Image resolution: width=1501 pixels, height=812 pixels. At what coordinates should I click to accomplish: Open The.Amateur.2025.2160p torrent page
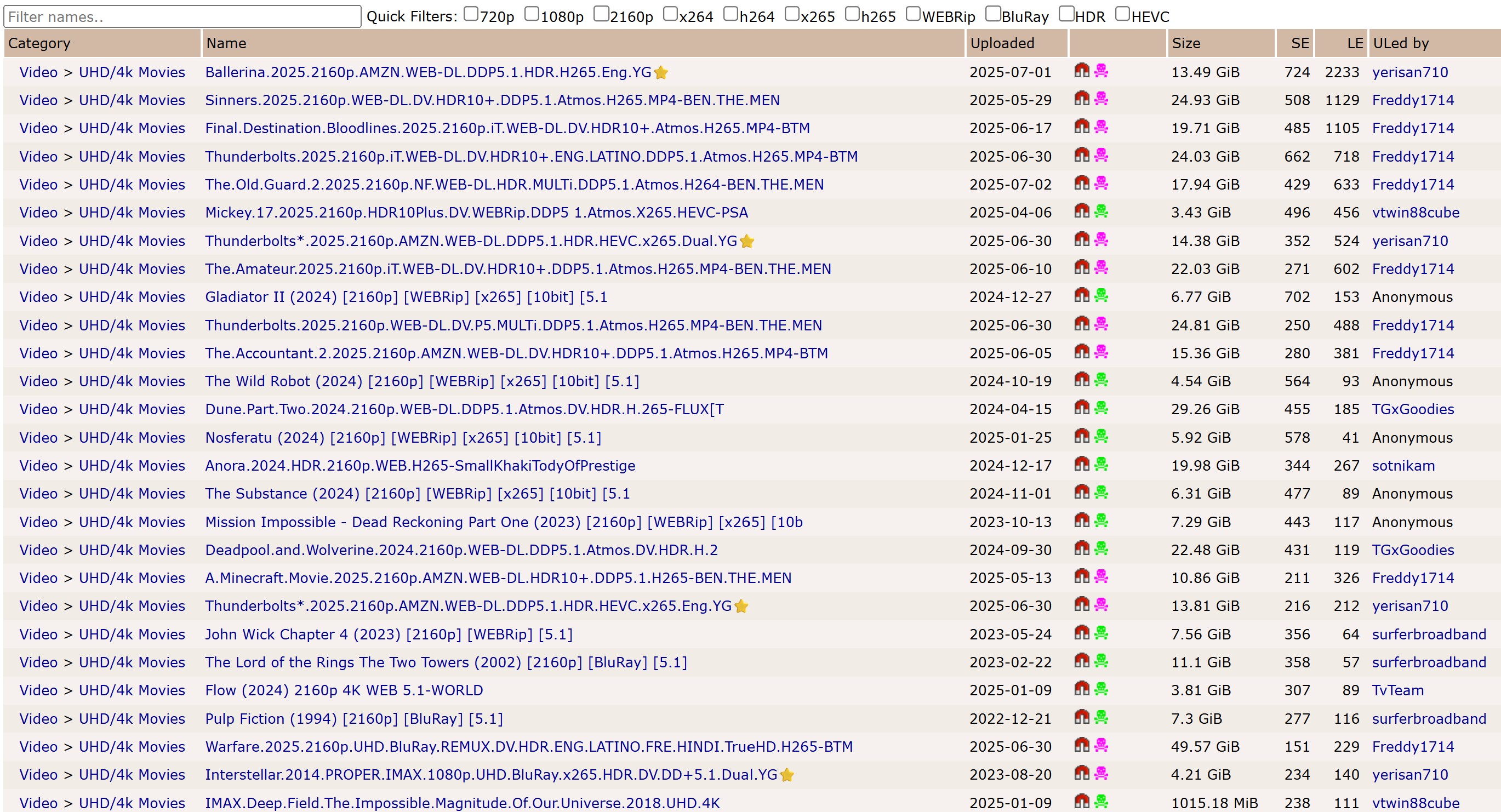pyautogui.click(x=518, y=269)
